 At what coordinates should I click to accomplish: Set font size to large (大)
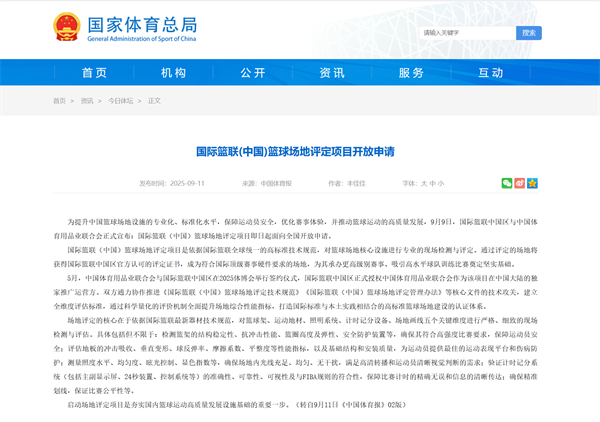423,184
